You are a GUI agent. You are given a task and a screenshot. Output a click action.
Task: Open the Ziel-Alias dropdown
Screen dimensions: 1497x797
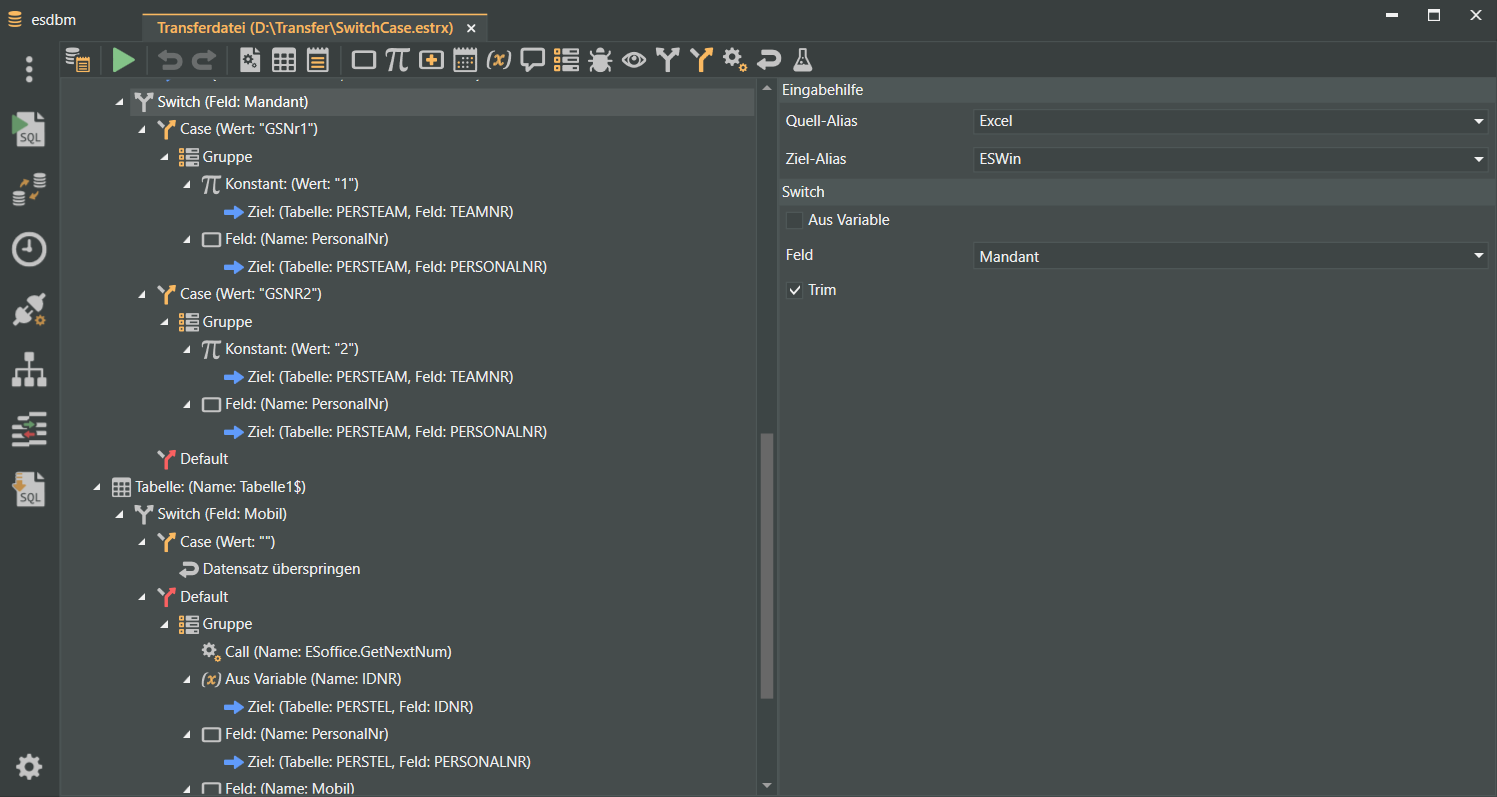(x=1231, y=159)
